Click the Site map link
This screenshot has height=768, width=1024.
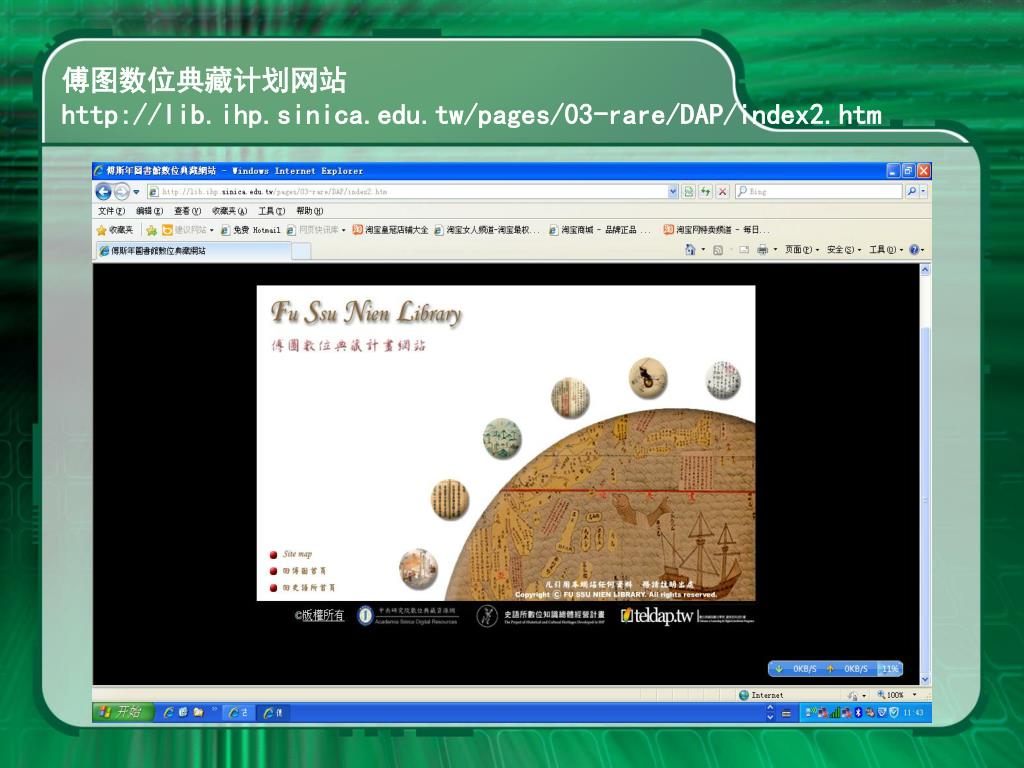[297, 554]
